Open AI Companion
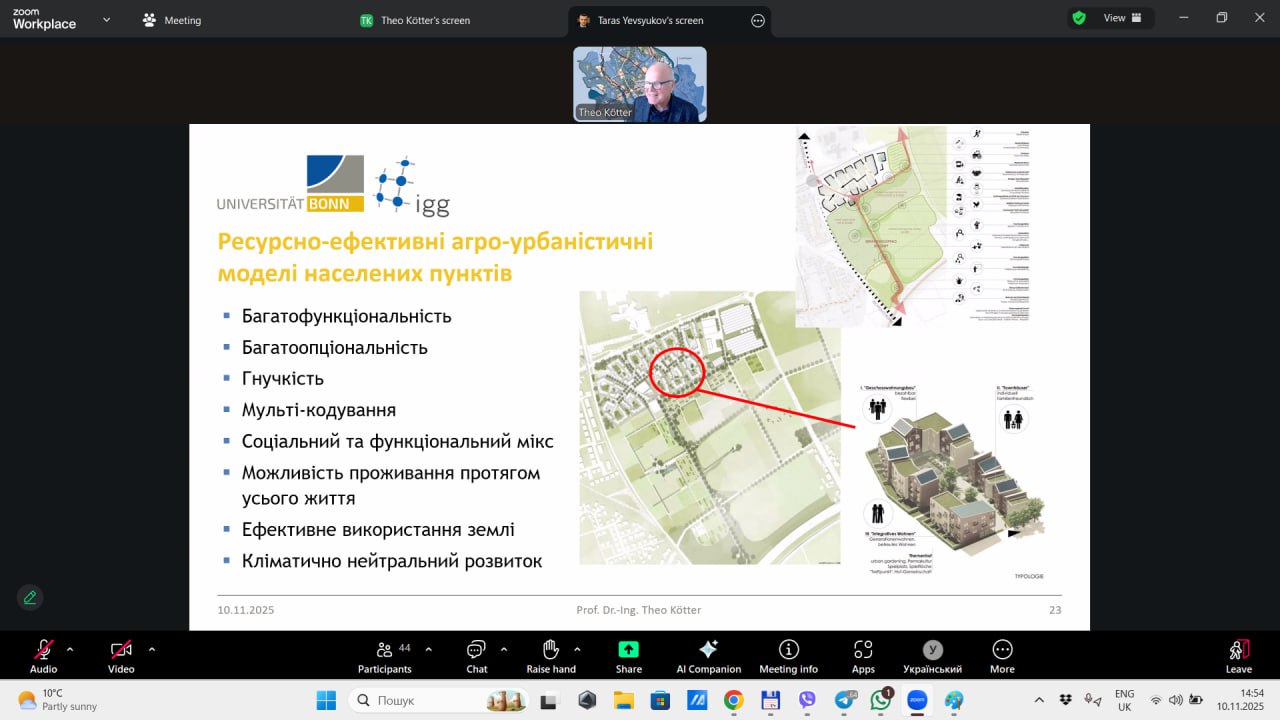1280x720 pixels. [708, 655]
